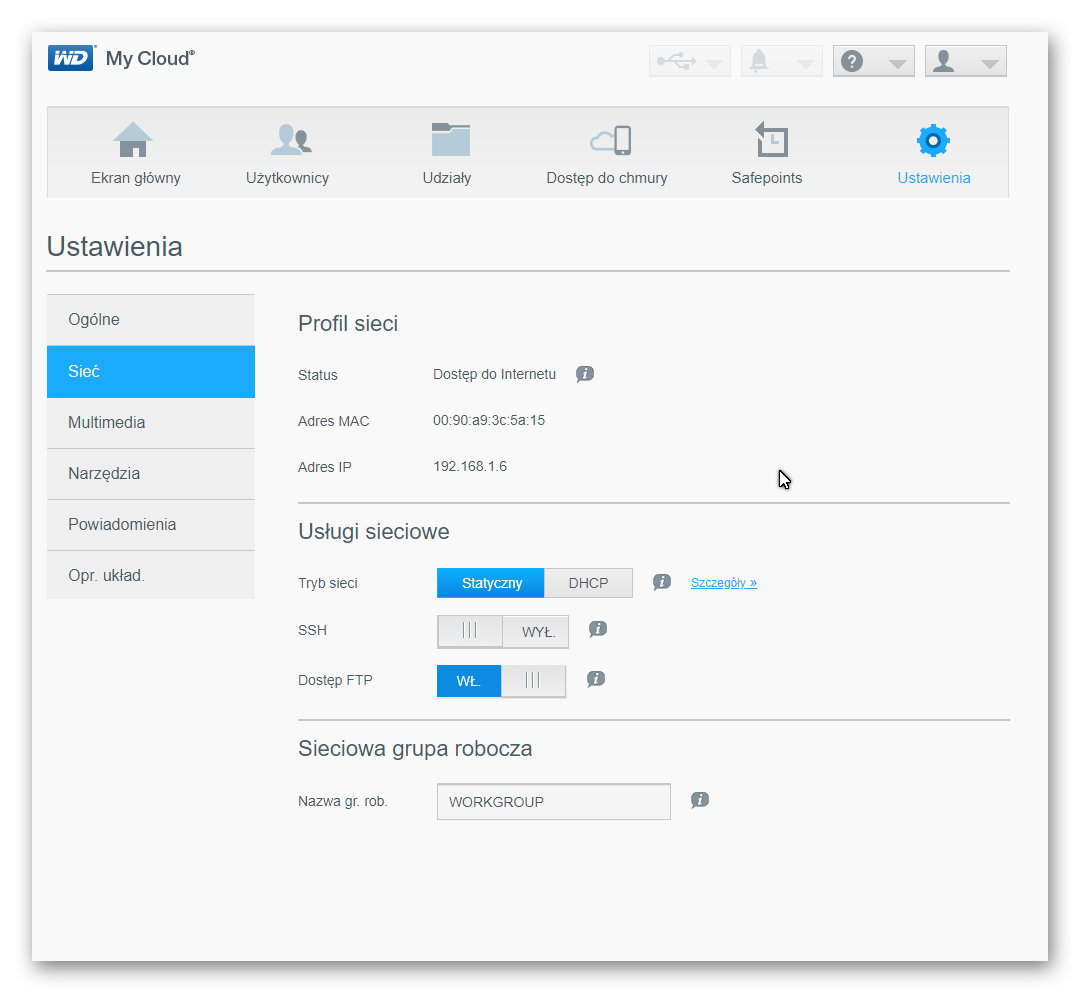Open the Dostęp do chmury icon

(x=611, y=140)
